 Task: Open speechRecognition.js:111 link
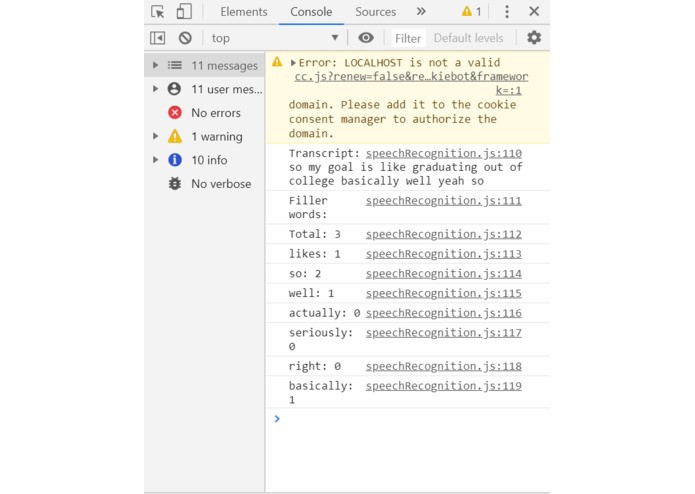point(444,201)
